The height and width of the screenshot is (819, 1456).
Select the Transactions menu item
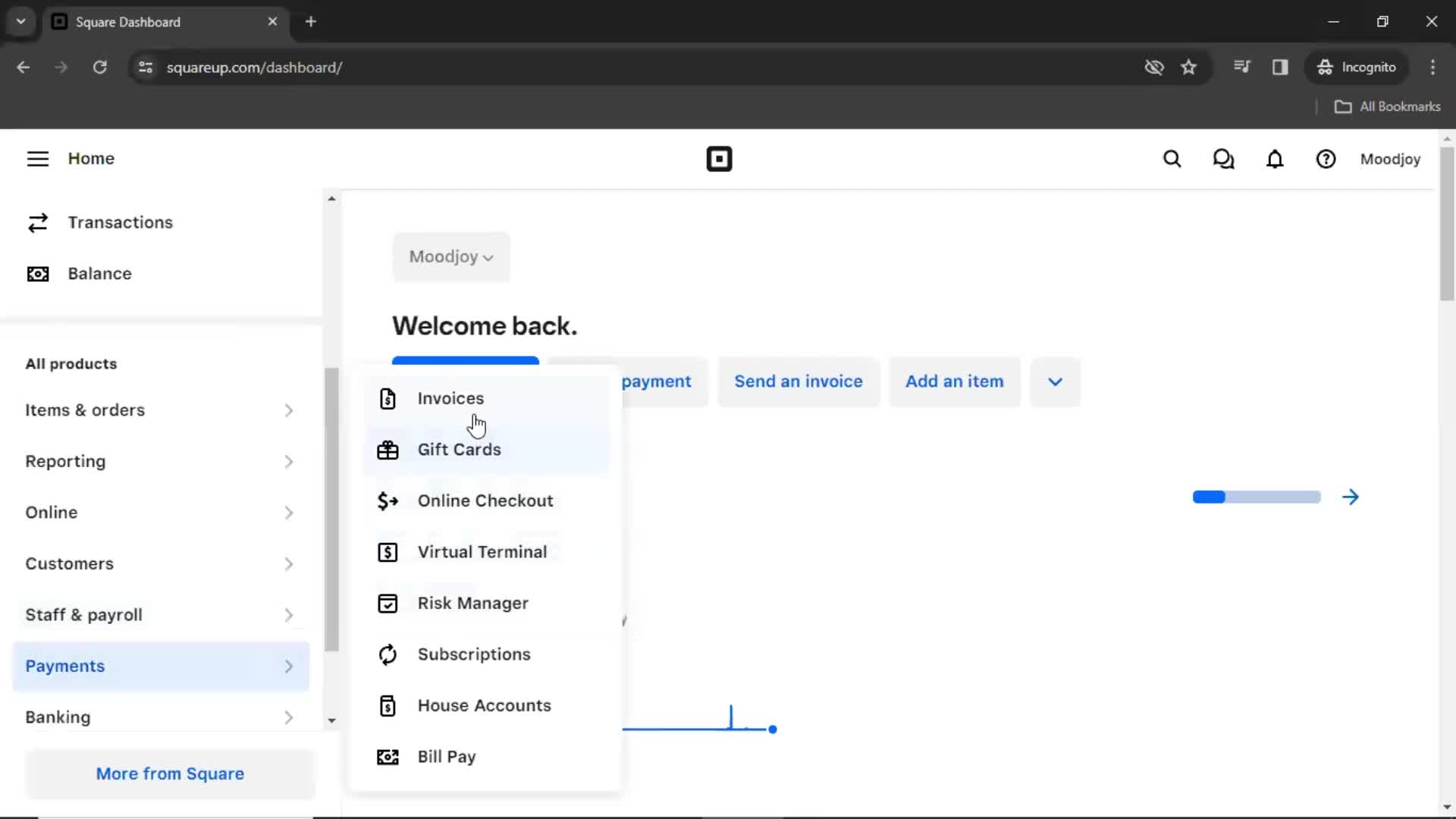[x=120, y=222]
